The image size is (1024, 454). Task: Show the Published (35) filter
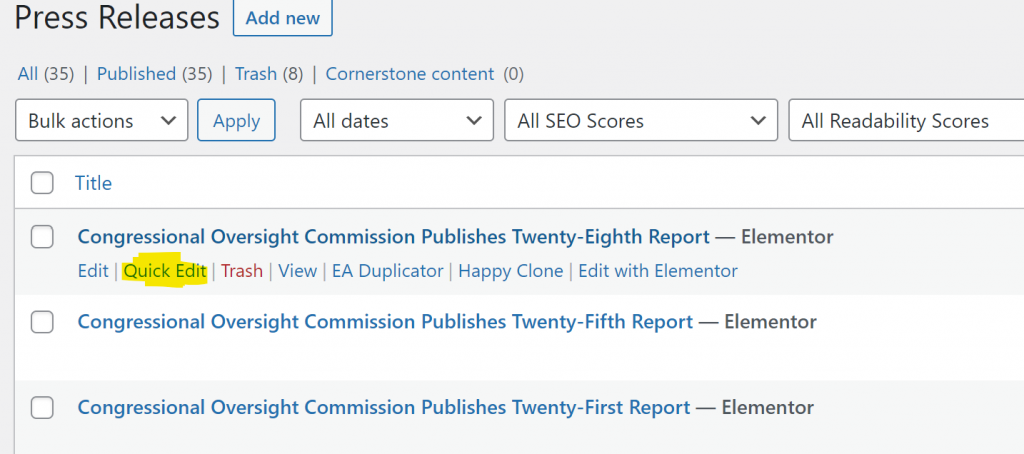[x=155, y=74]
